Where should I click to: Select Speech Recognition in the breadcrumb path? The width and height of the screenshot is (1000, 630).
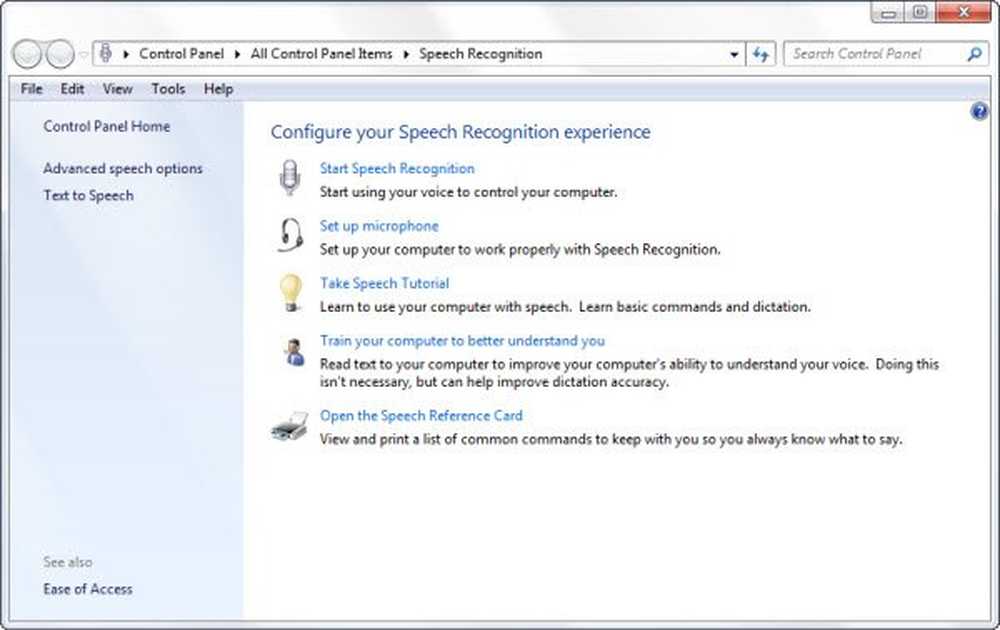pos(480,54)
